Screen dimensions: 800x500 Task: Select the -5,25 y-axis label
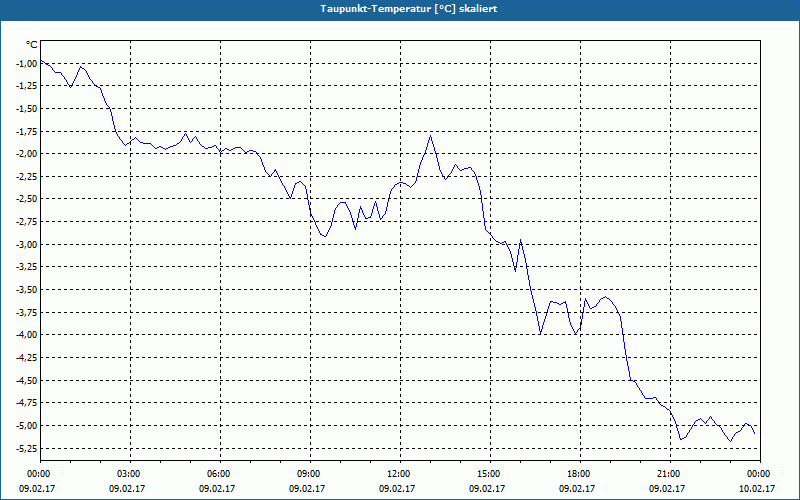click(27, 448)
